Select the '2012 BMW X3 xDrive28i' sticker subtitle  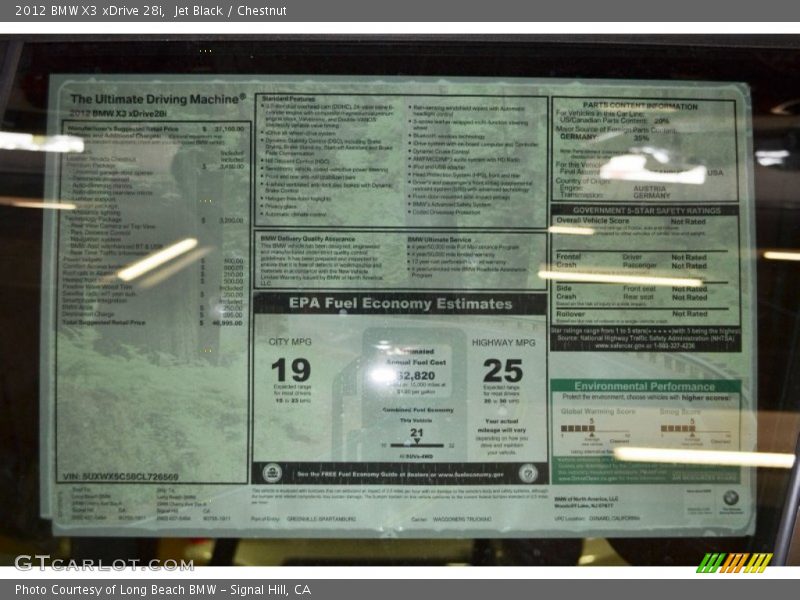tap(118, 113)
